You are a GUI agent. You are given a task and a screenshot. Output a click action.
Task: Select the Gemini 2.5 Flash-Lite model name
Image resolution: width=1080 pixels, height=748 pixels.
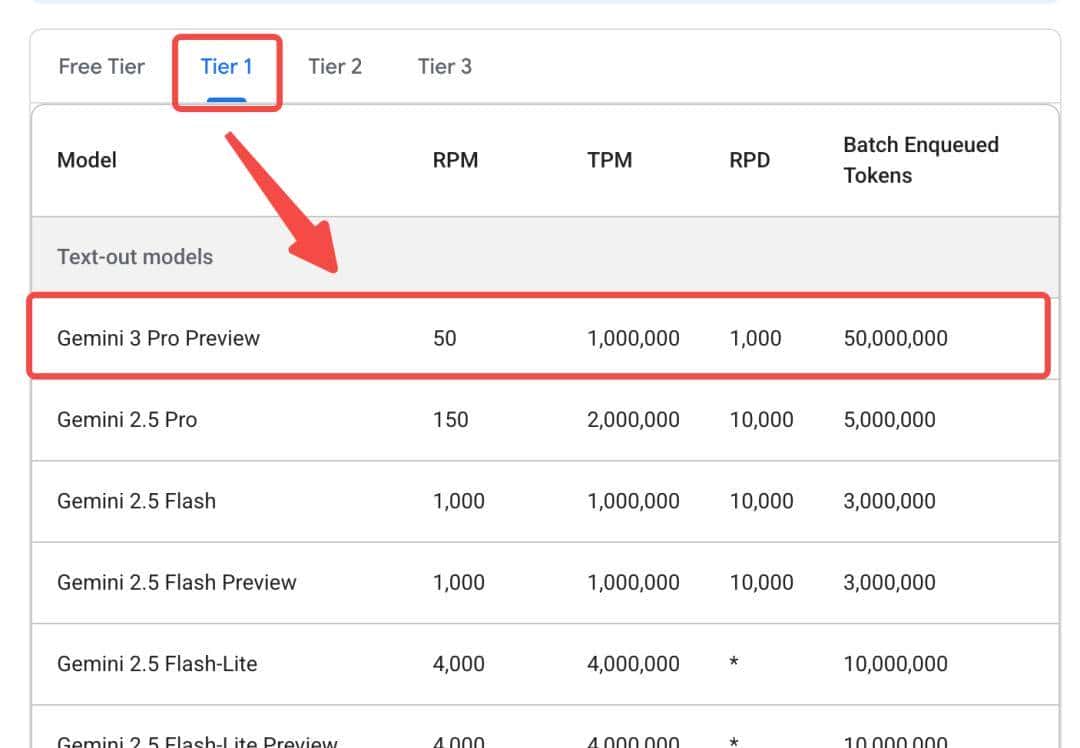(x=157, y=663)
